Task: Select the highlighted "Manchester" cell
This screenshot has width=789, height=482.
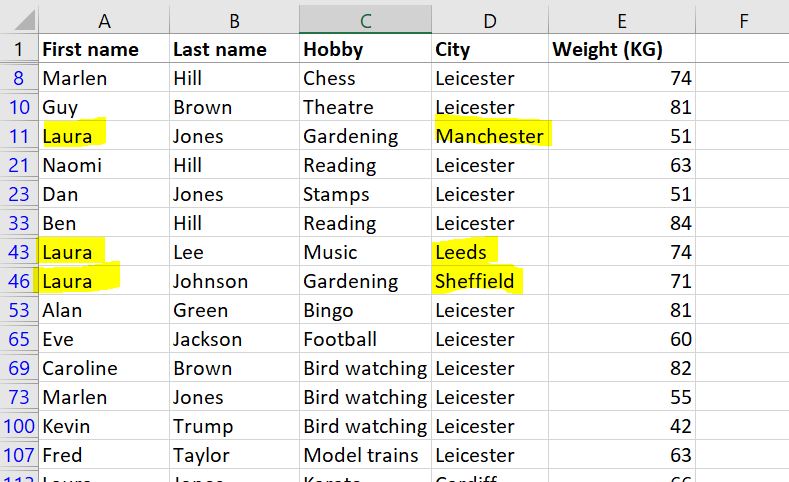Action: tap(489, 136)
